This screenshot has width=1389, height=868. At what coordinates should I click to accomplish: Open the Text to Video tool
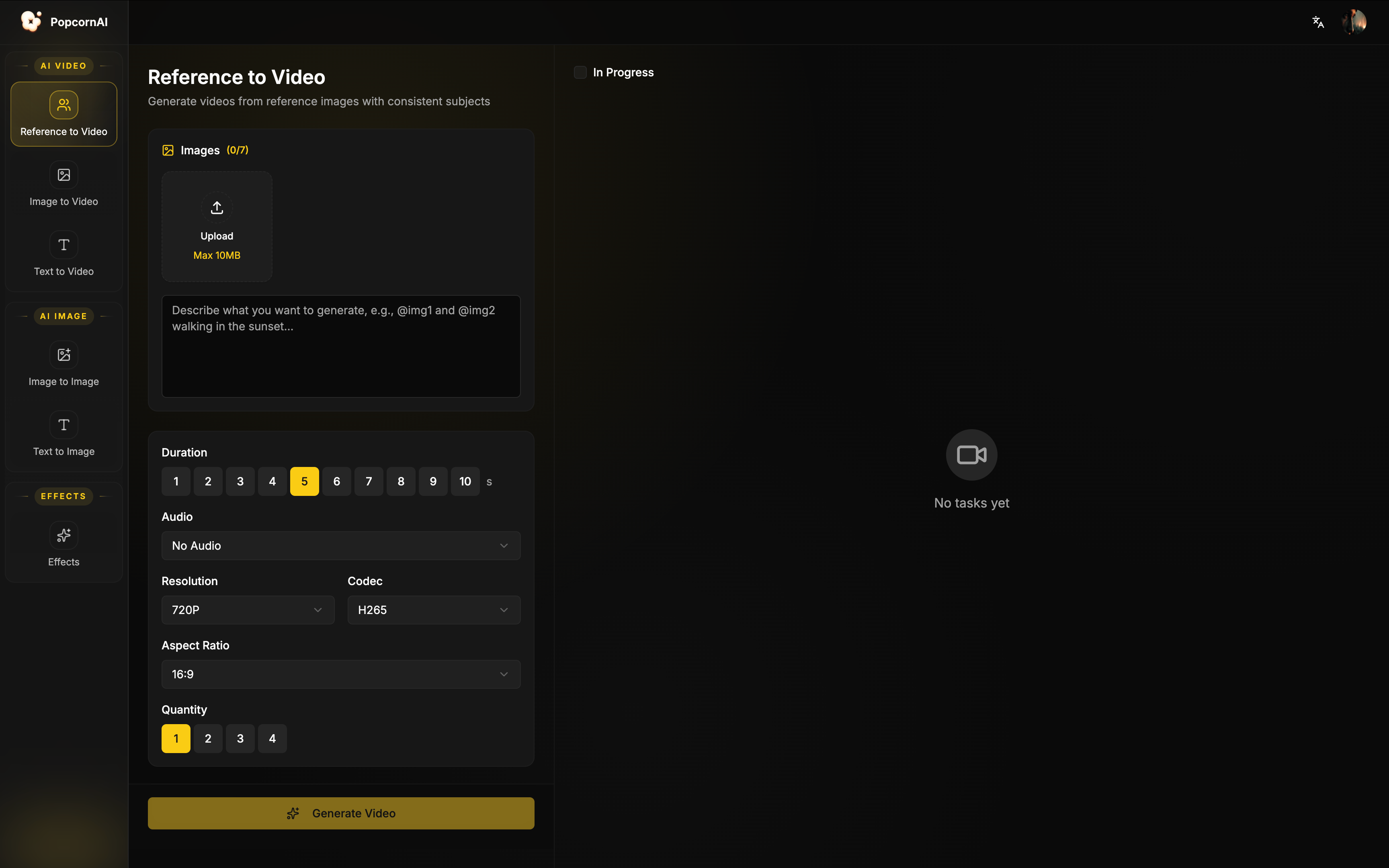pyautogui.click(x=63, y=255)
